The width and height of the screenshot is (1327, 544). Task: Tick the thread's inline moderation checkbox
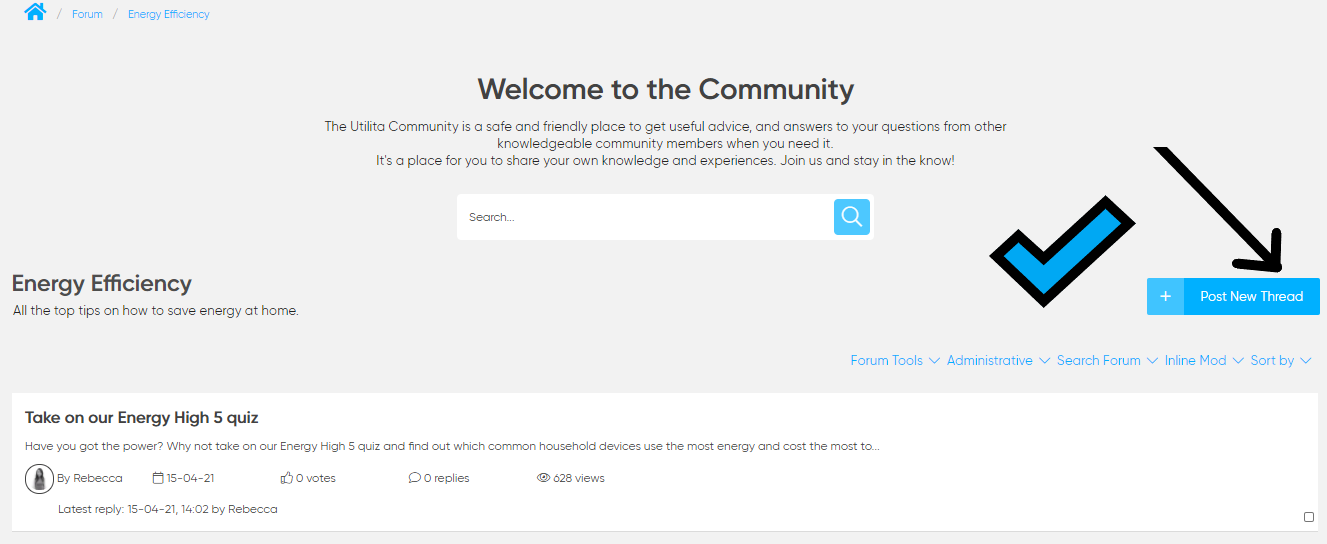click(1309, 517)
